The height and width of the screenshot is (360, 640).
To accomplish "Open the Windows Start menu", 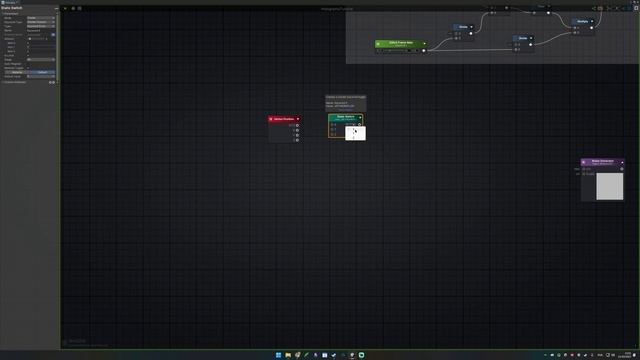I will (x=278, y=355).
